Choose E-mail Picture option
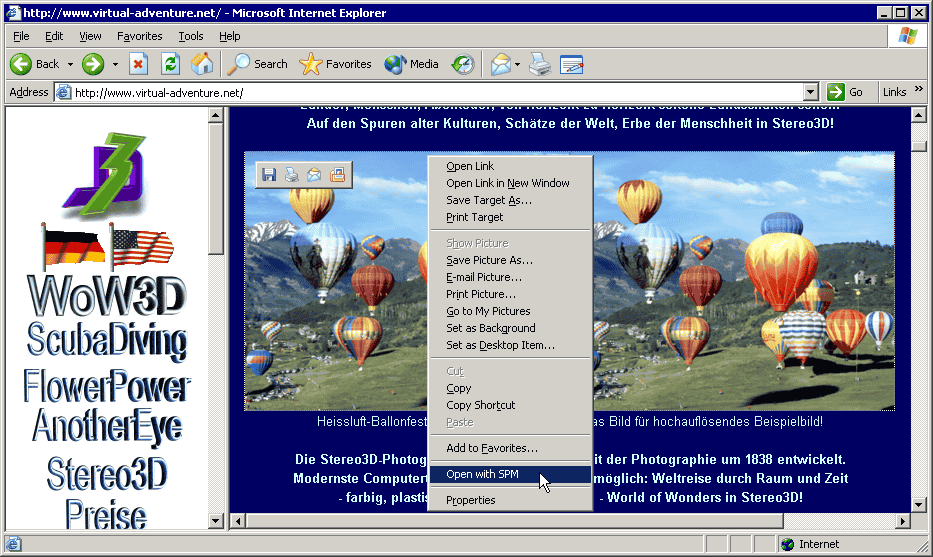This screenshot has width=933, height=557. [x=511, y=277]
